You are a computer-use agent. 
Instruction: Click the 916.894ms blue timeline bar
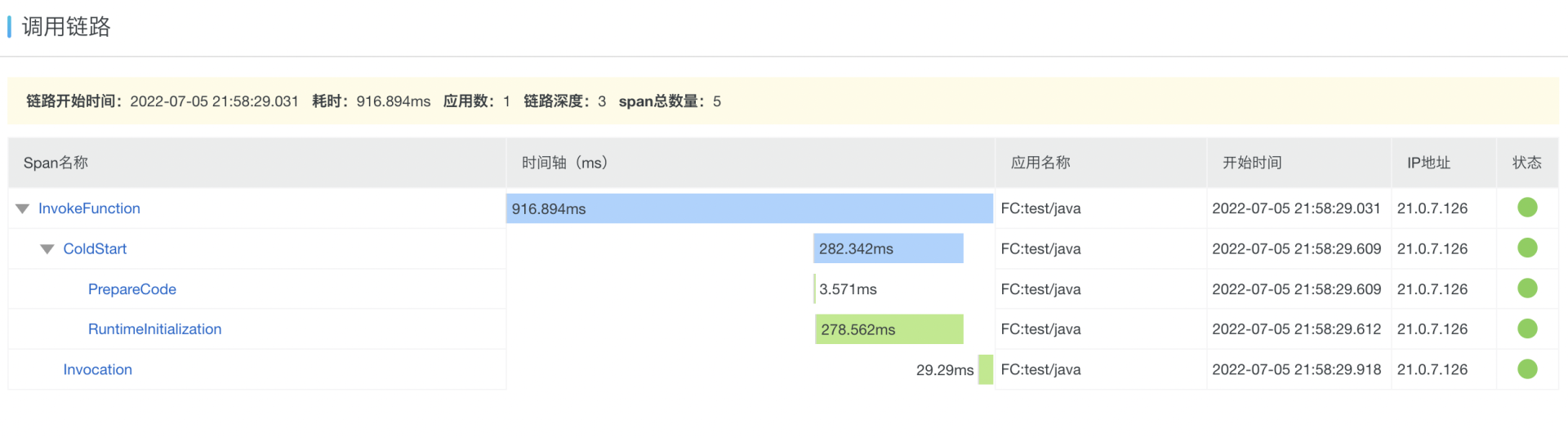tap(749, 208)
